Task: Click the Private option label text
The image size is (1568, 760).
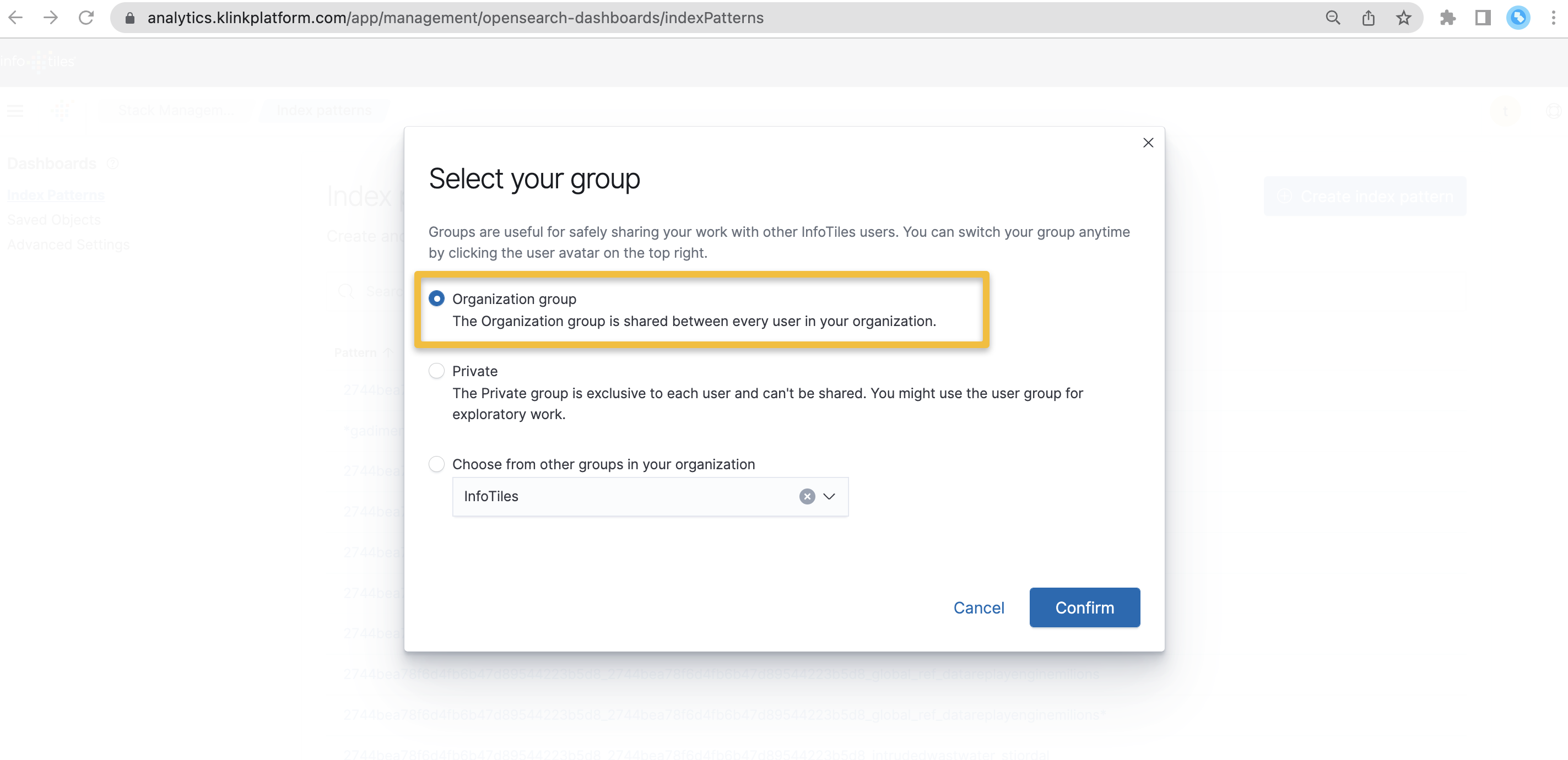Action: (475, 371)
